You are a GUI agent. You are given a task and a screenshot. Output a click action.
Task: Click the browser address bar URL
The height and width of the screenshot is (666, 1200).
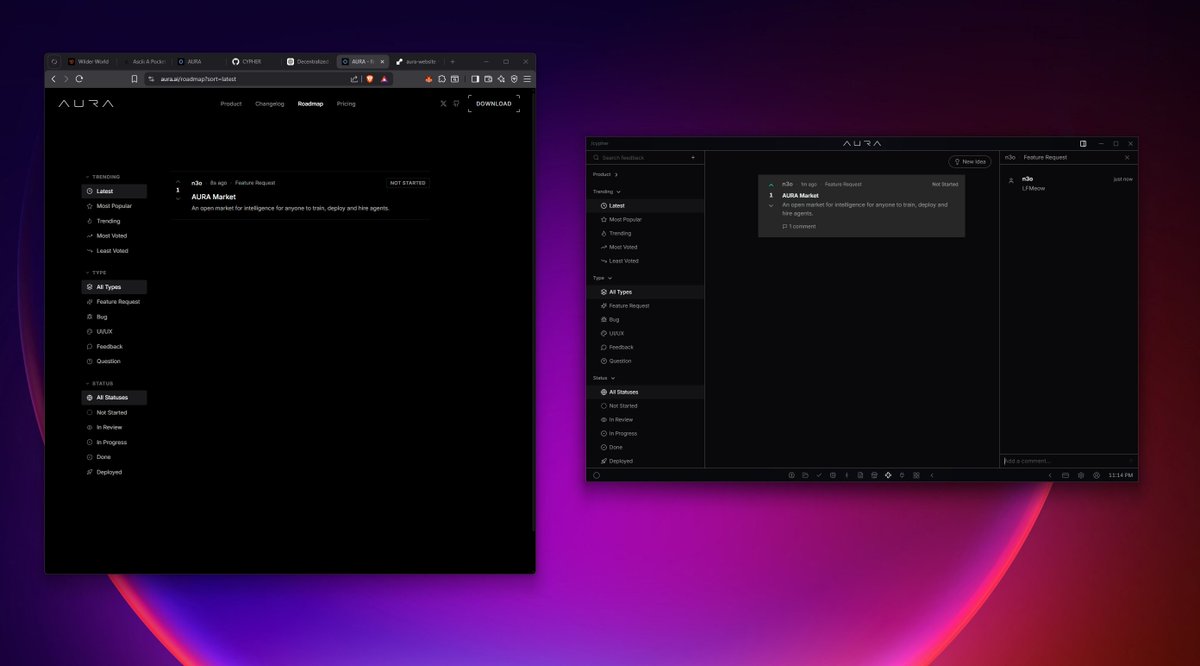tap(199, 79)
